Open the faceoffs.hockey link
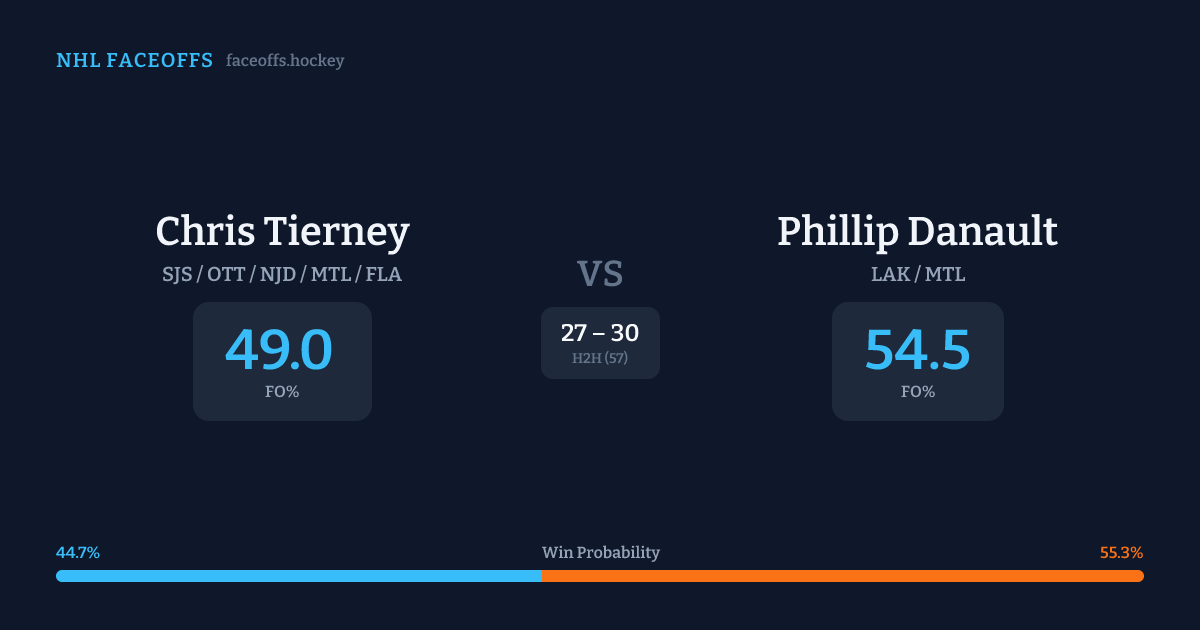This screenshot has height=630, width=1200. coord(285,61)
